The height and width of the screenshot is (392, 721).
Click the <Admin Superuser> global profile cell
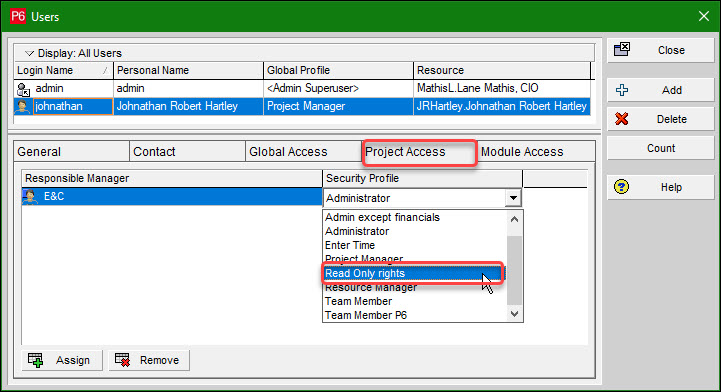point(338,88)
